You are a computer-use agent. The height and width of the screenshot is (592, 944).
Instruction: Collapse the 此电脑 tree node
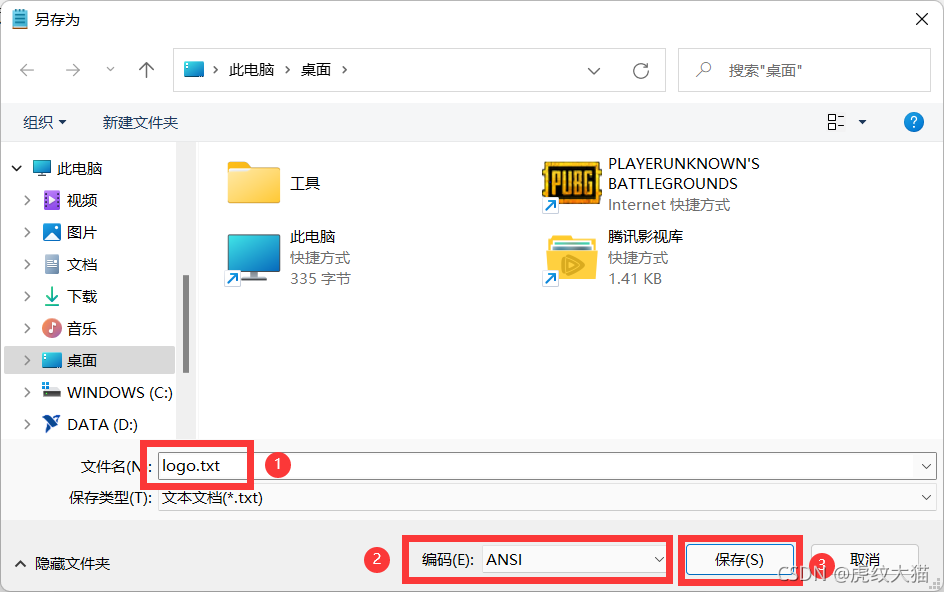coord(17,169)
